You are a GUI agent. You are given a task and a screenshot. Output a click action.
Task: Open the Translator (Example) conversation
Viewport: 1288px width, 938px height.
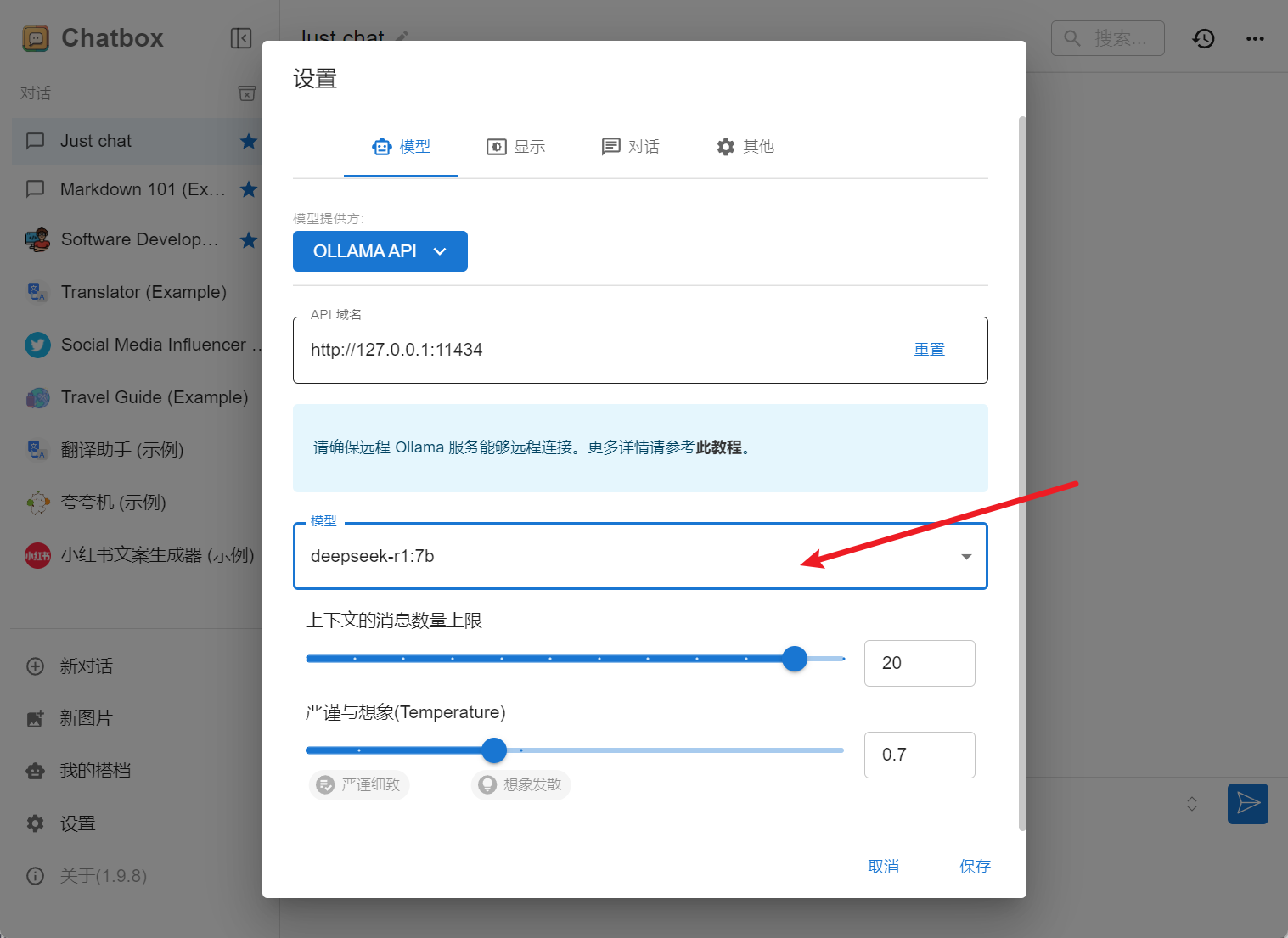[137, 292]
